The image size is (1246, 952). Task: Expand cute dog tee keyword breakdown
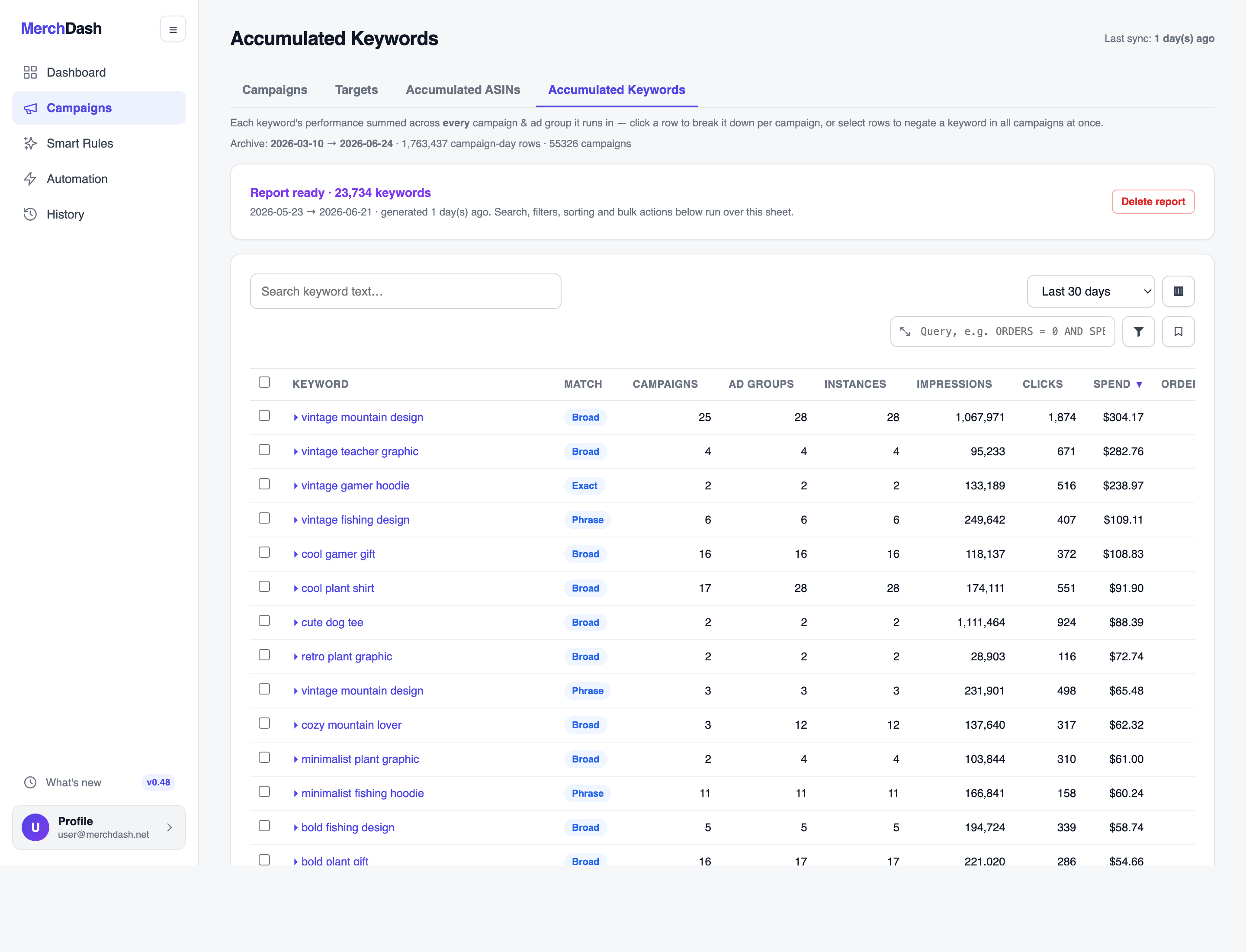pos(296,623)
